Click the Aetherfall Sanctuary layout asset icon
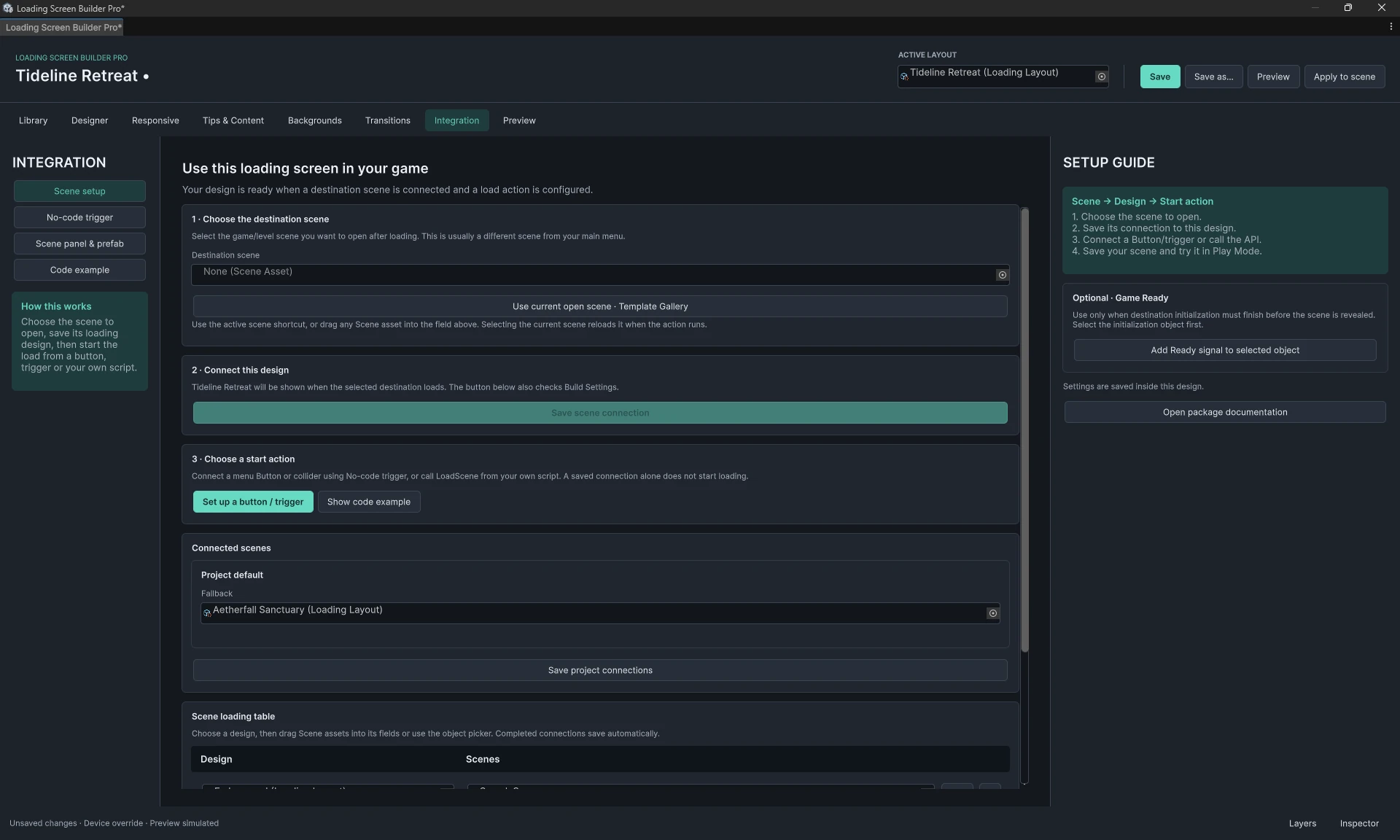1400x840 pixels. pos(207,613)
